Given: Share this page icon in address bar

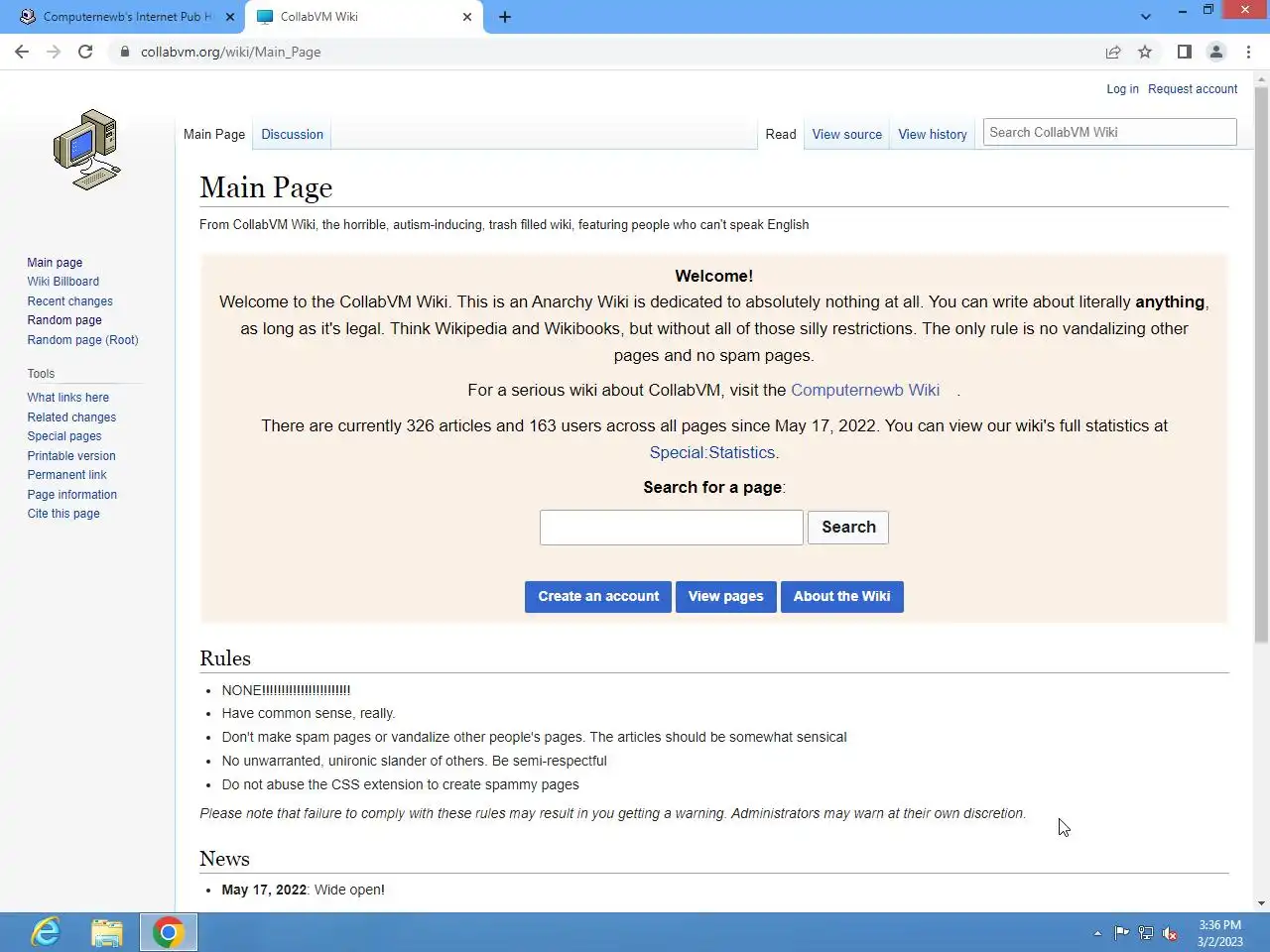Looking at the screenshot, I should coord(1113,52).
